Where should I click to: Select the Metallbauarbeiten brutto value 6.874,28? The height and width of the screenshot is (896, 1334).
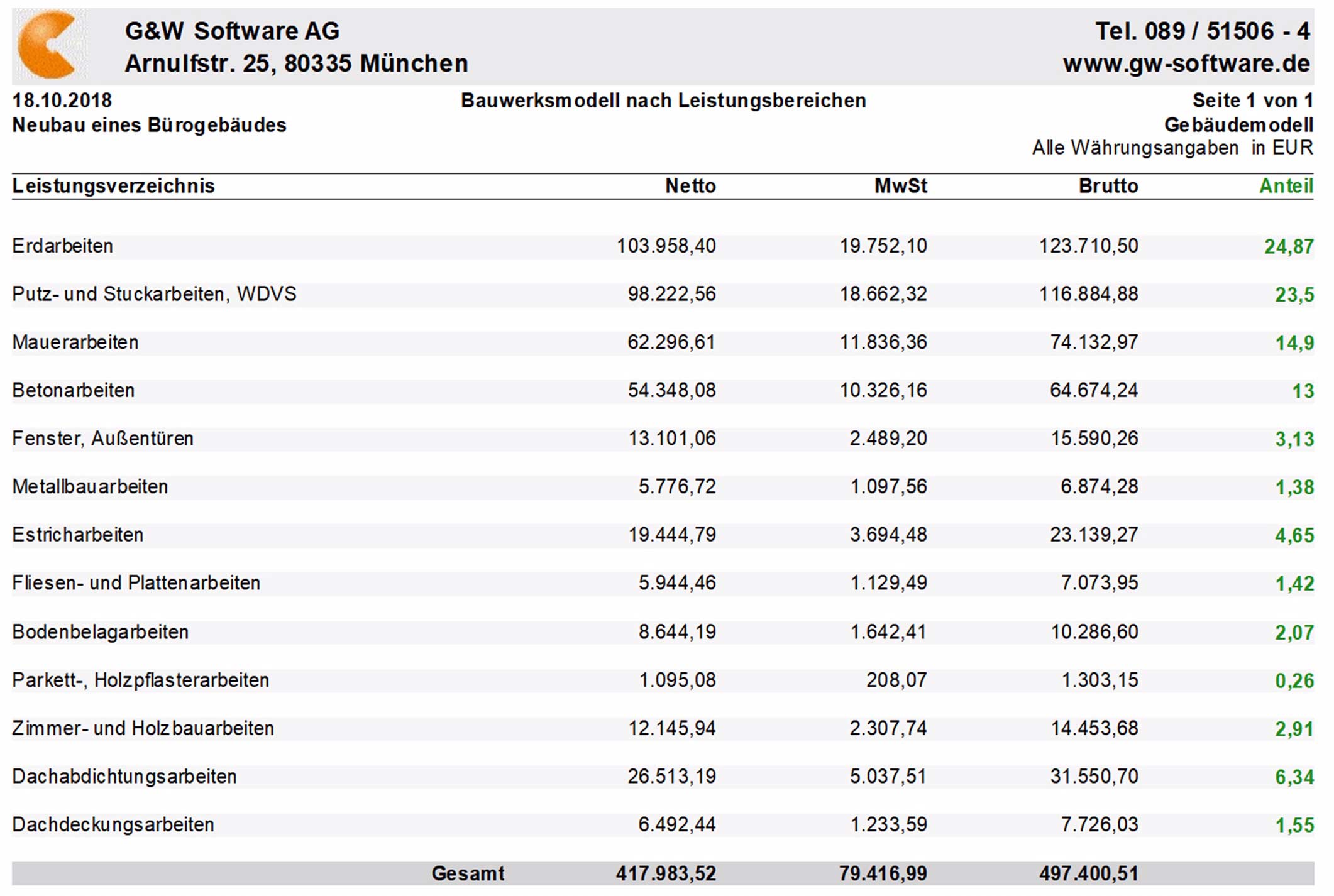tap(1099, 487)
